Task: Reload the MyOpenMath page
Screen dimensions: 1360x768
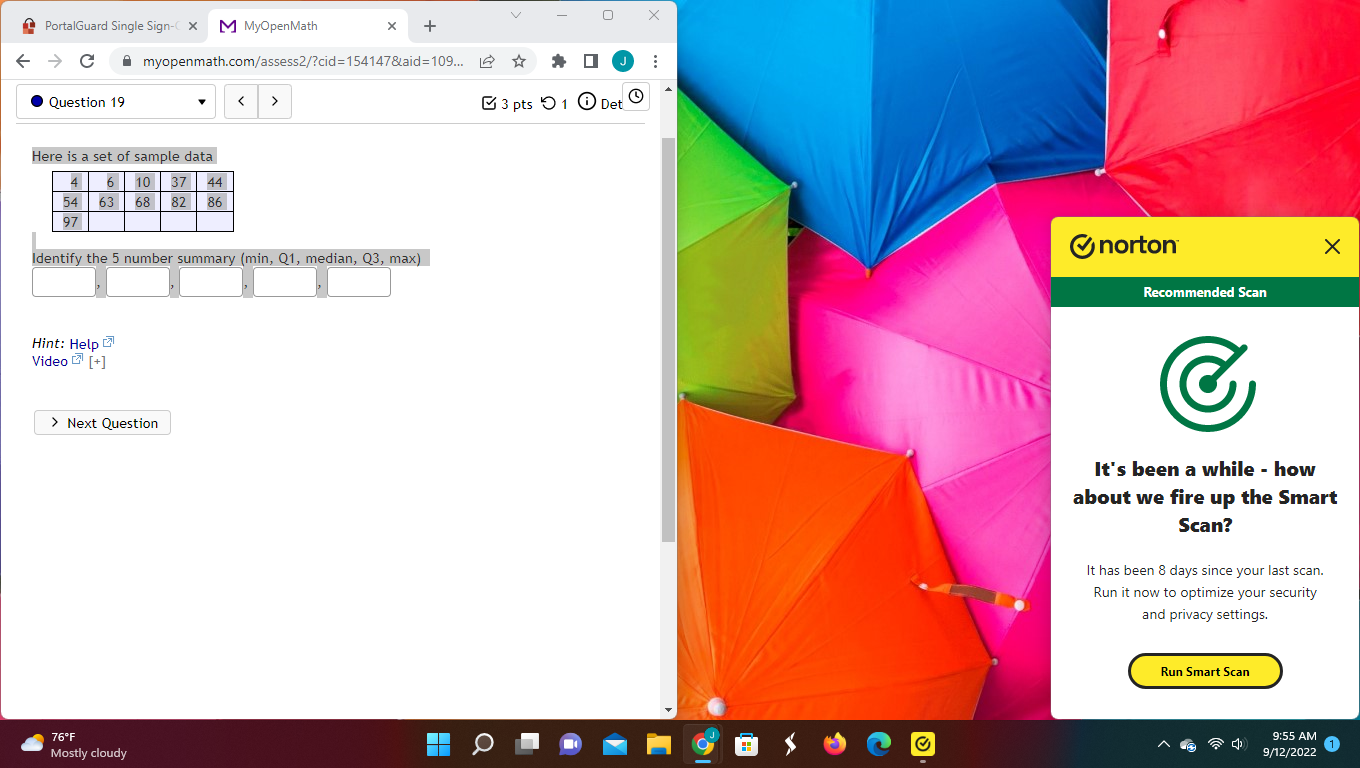Action: tap(87, 62)
